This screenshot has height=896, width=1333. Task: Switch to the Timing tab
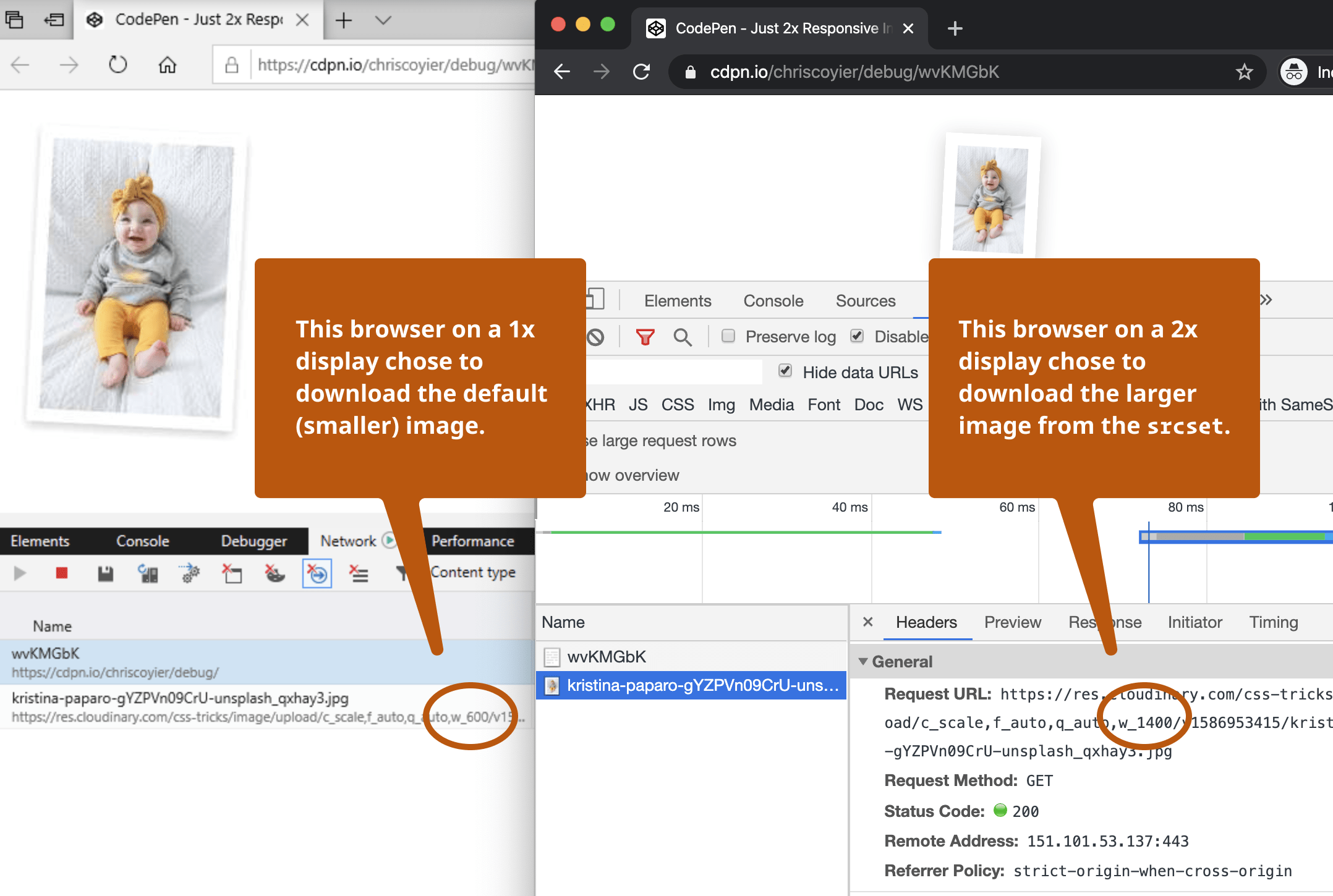[x=1273, y=622]
